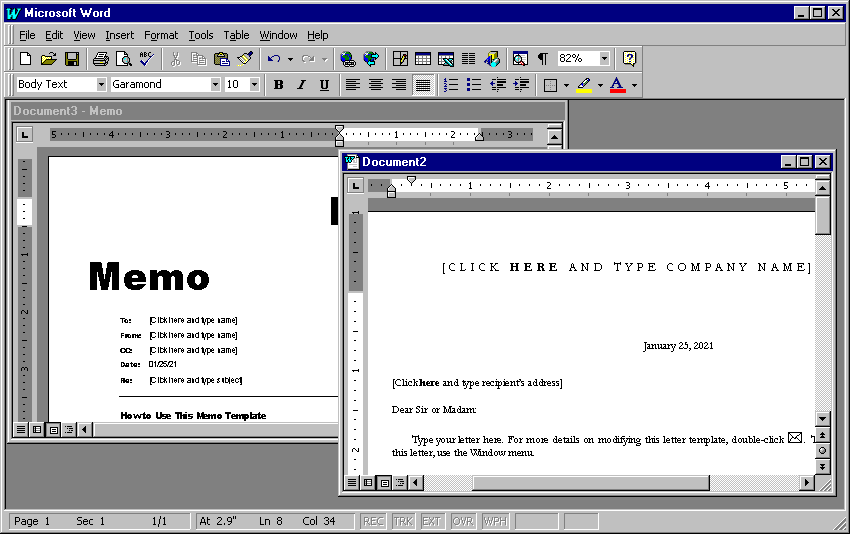Open Tables and Borders toolbar

point(400,59)
